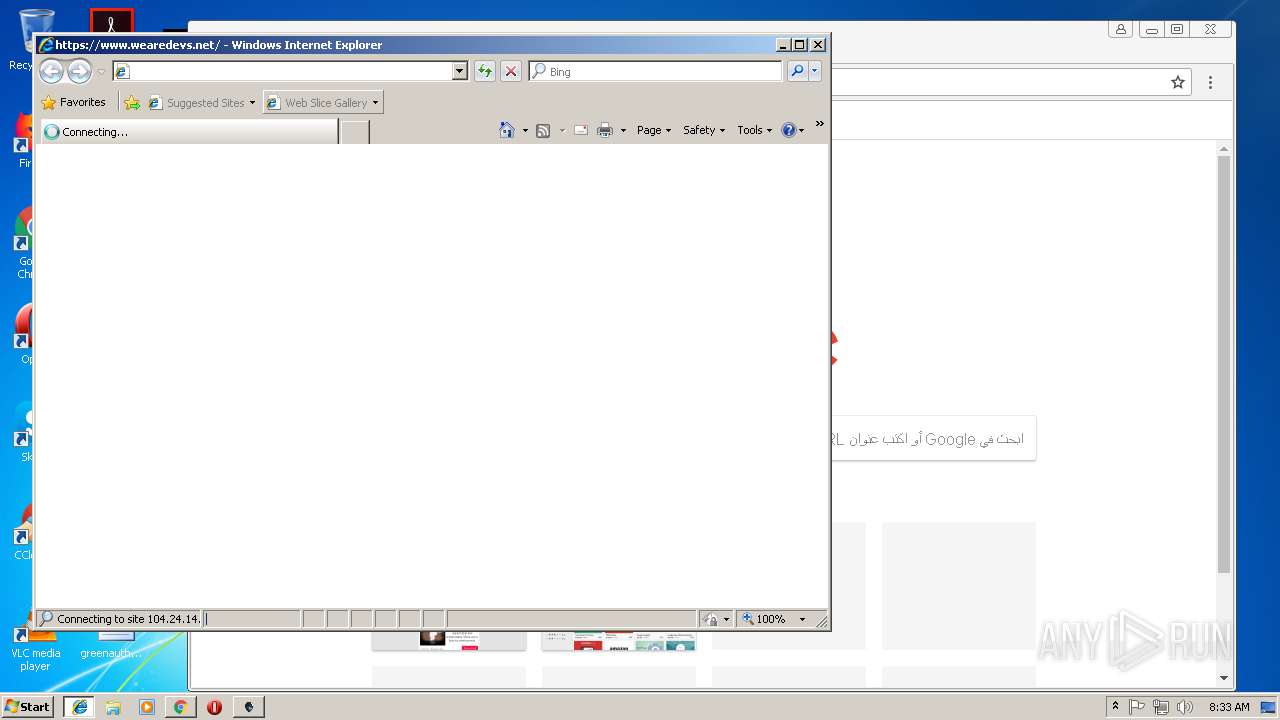1280x720 pixels.
Task: Open Suggested Sites link
Action: coord(196,102)
